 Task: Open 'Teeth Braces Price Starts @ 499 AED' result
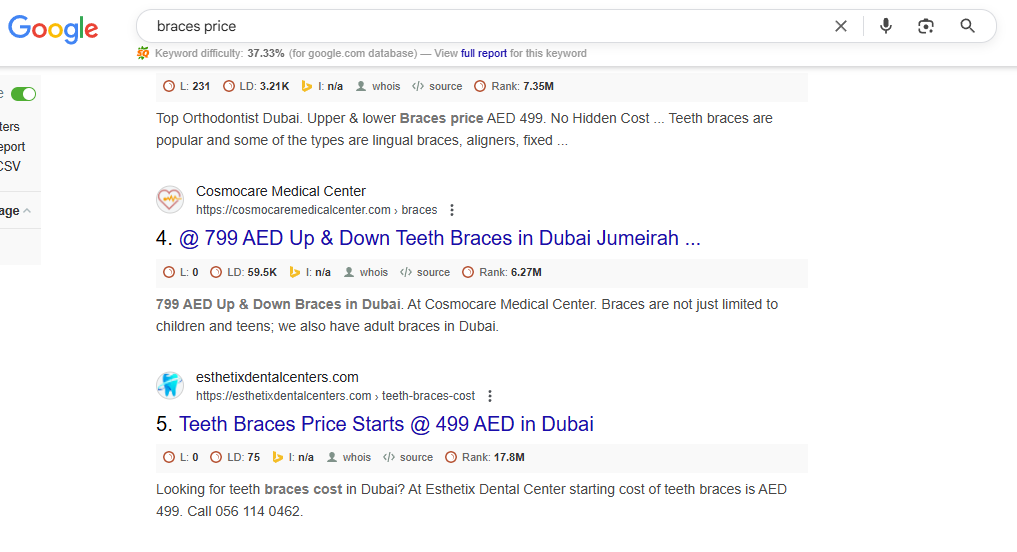[x=386, y=424]
